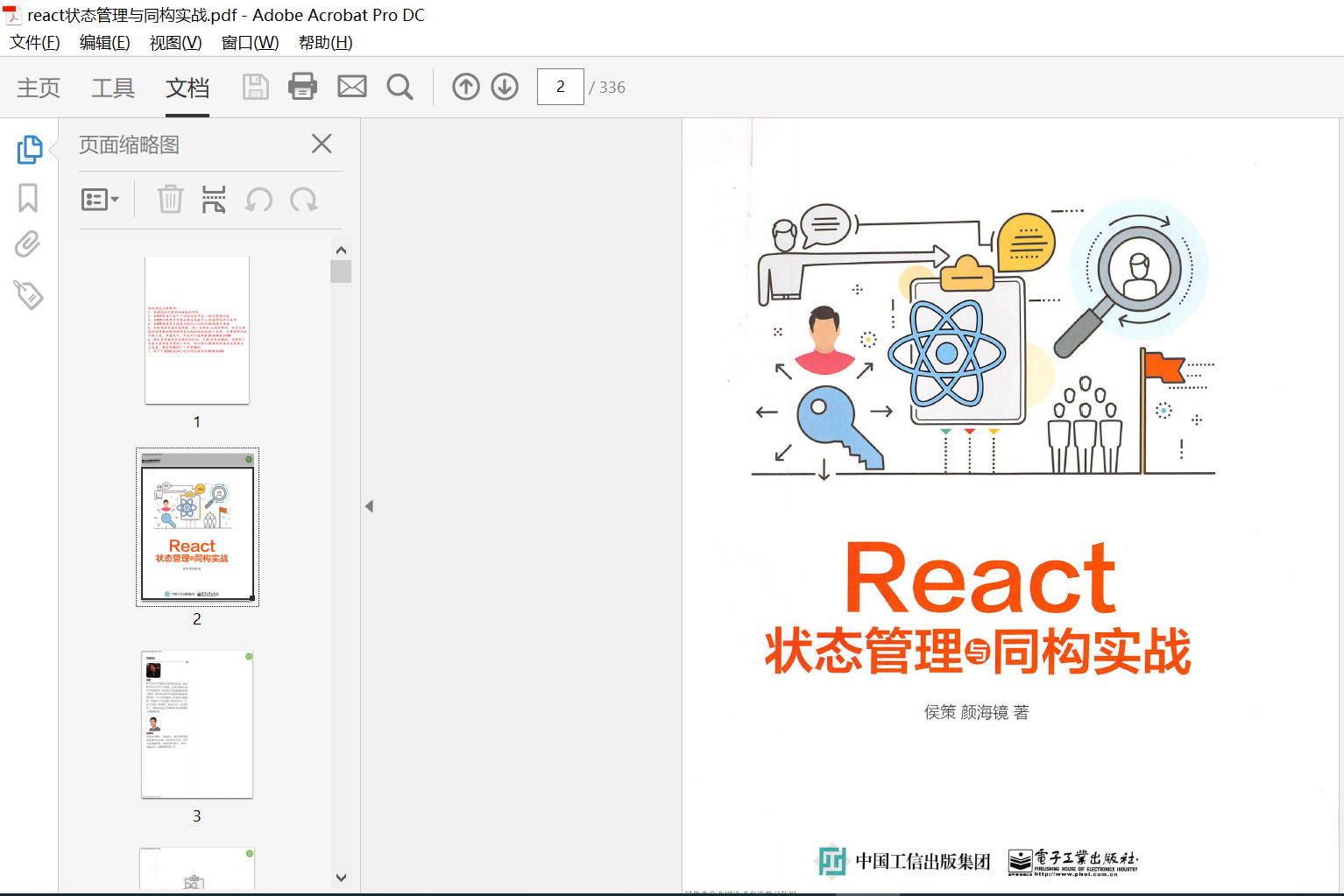Click author line 侯策 颜海镜 著
The image size is (1344, 896).
pyautogui.click(x=977, y=712)
